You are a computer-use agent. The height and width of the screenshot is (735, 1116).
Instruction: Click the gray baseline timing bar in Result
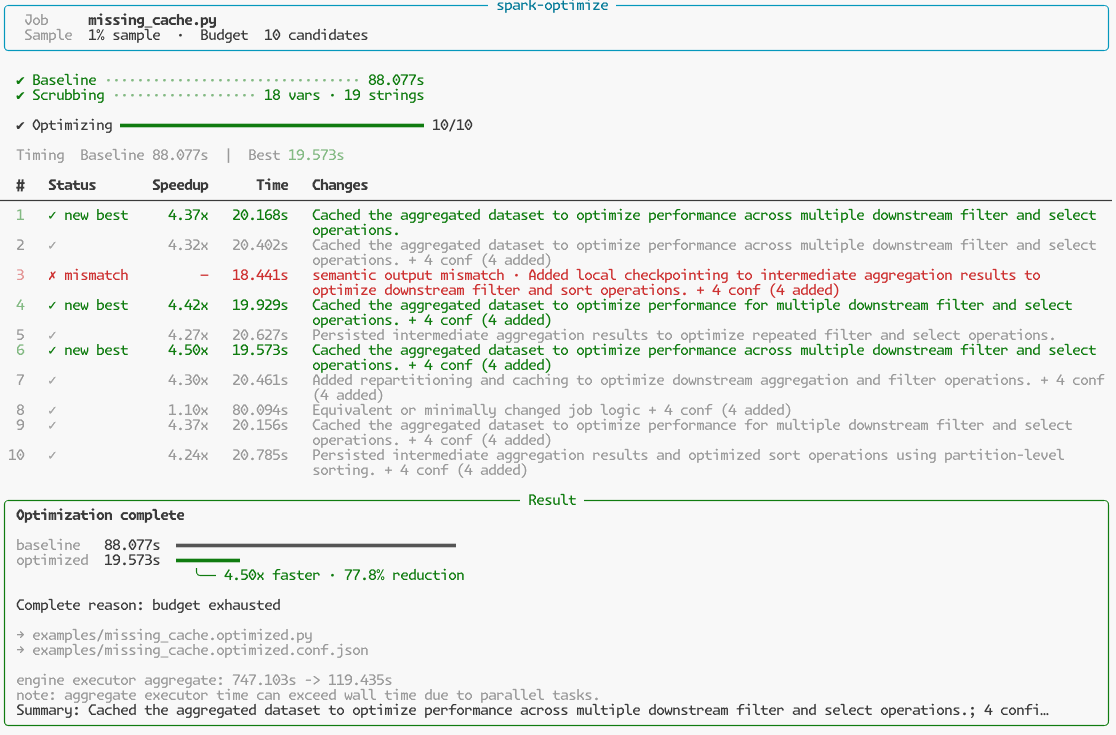tap(316, 545)
